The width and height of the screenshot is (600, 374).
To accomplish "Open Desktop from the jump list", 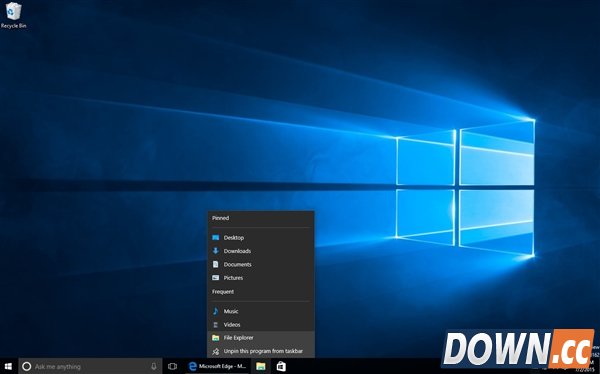I will [261, 238].
